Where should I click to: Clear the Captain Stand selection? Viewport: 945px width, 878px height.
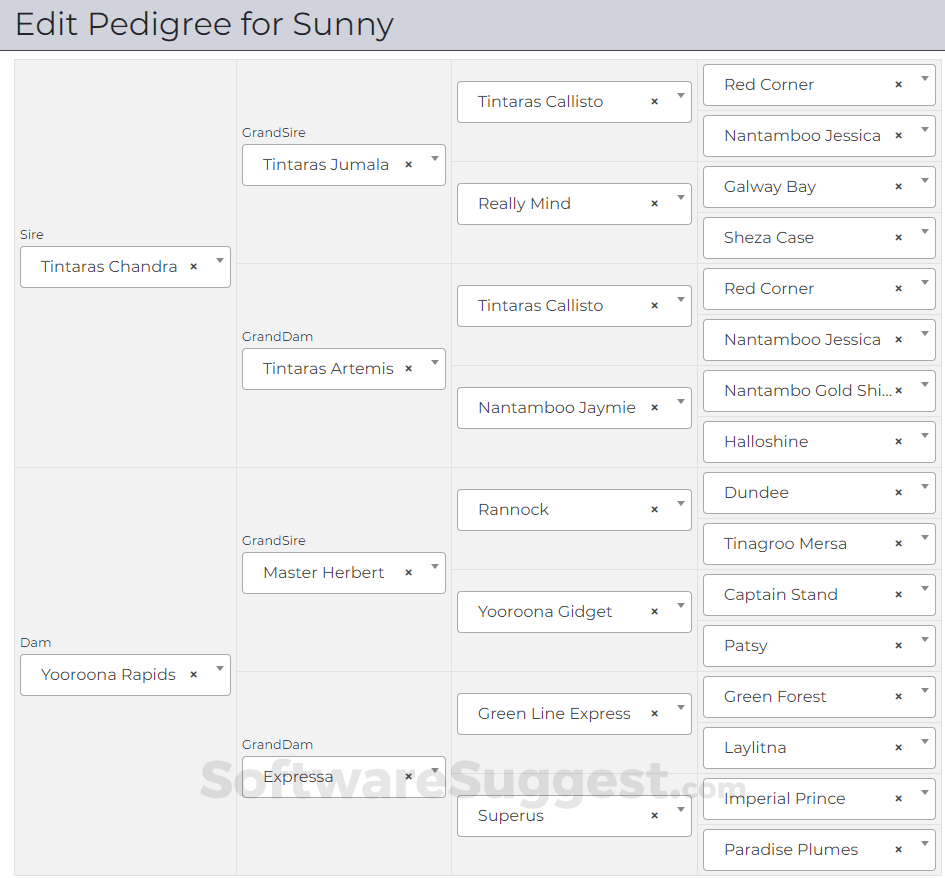point(898,595)
